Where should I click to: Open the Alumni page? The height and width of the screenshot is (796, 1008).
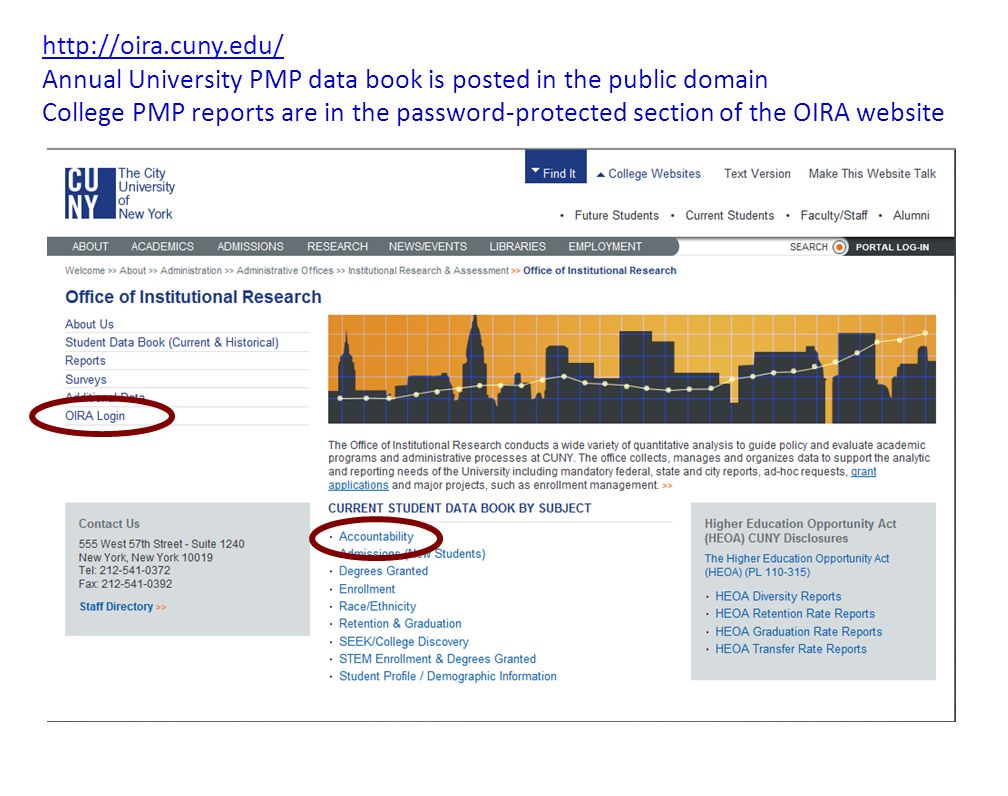tap(911, 215)
